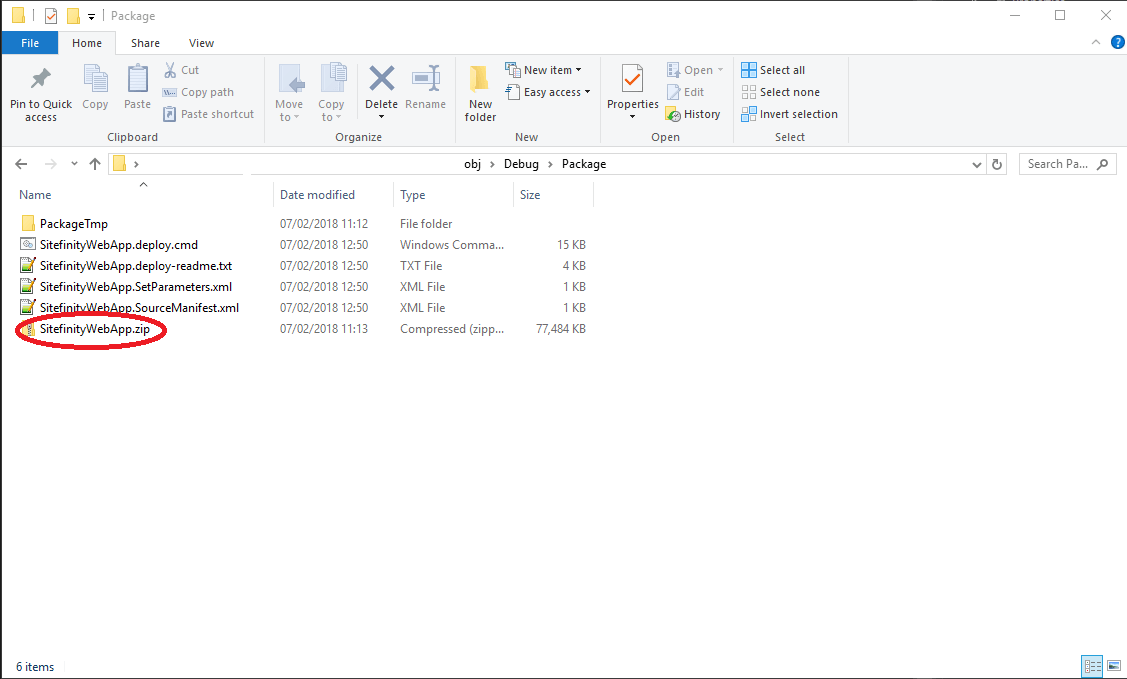
Task: Click the Up directory arrow
Action: coord(95,164)
